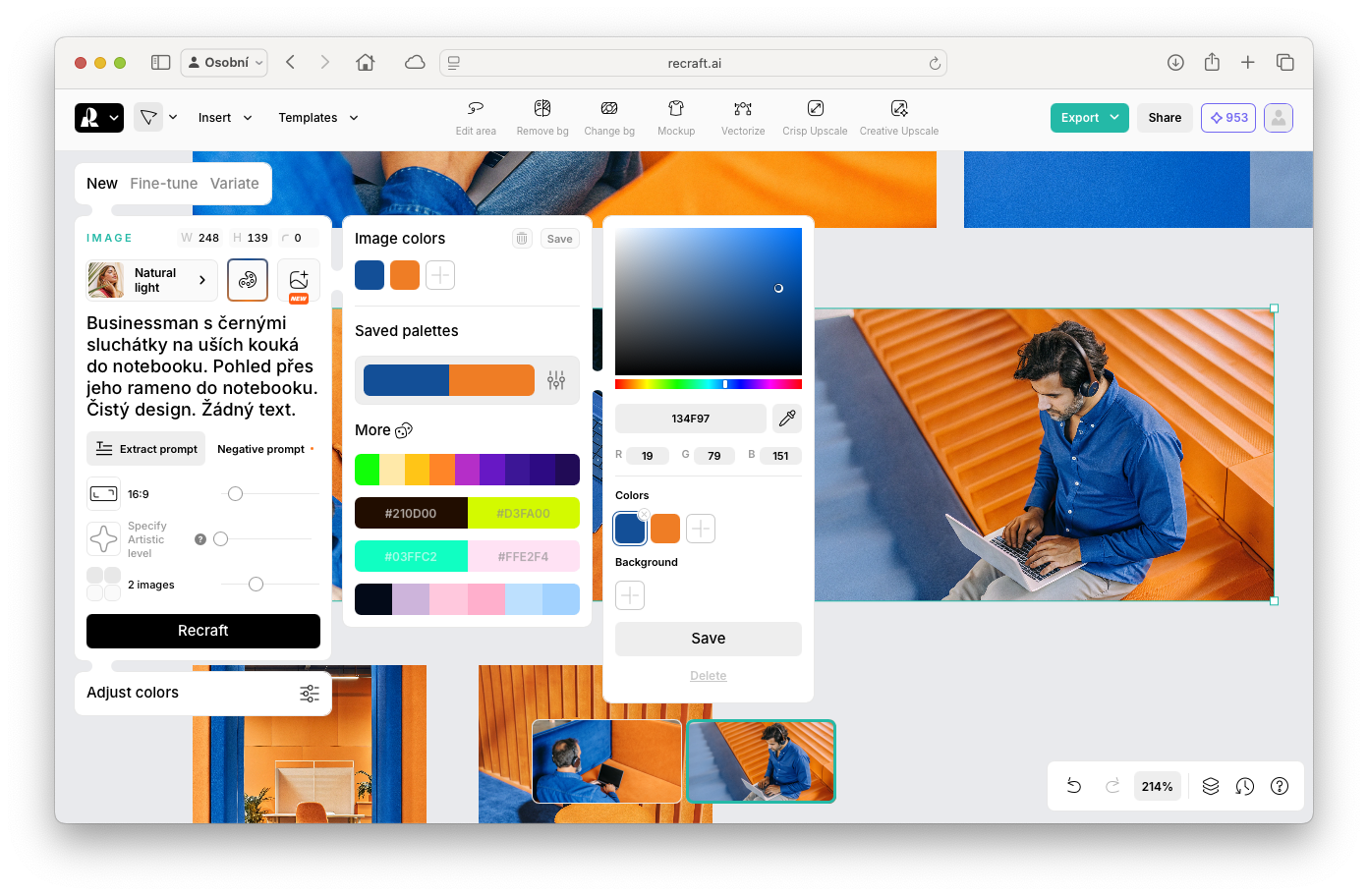This screenshot has height=896, width=1368.
Task: Click the Edit area tool
Action: 476,117
